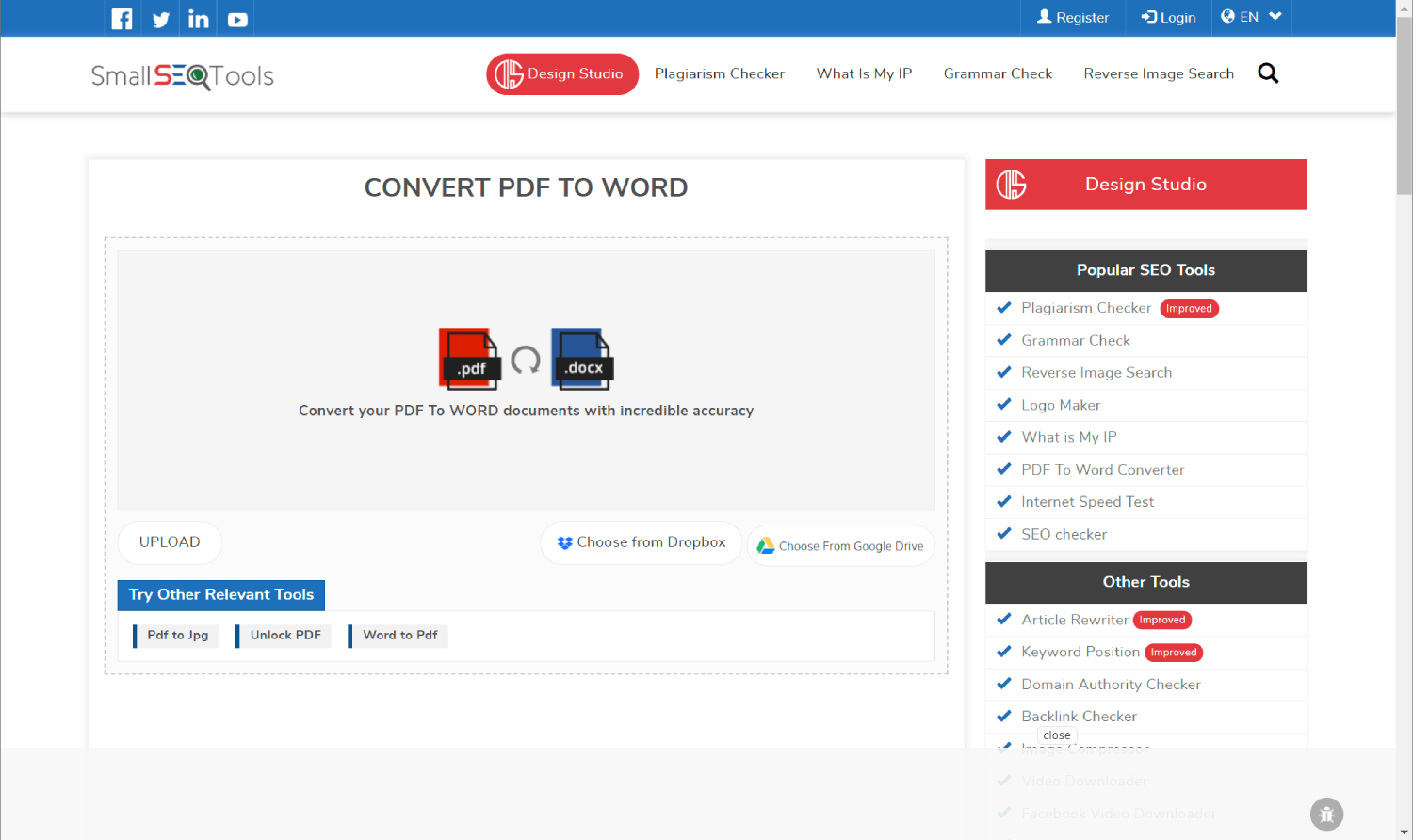This screenshot has width=1413, height=840.
Task: Open the LinkedIn social icon
Action: pos(198,19)
